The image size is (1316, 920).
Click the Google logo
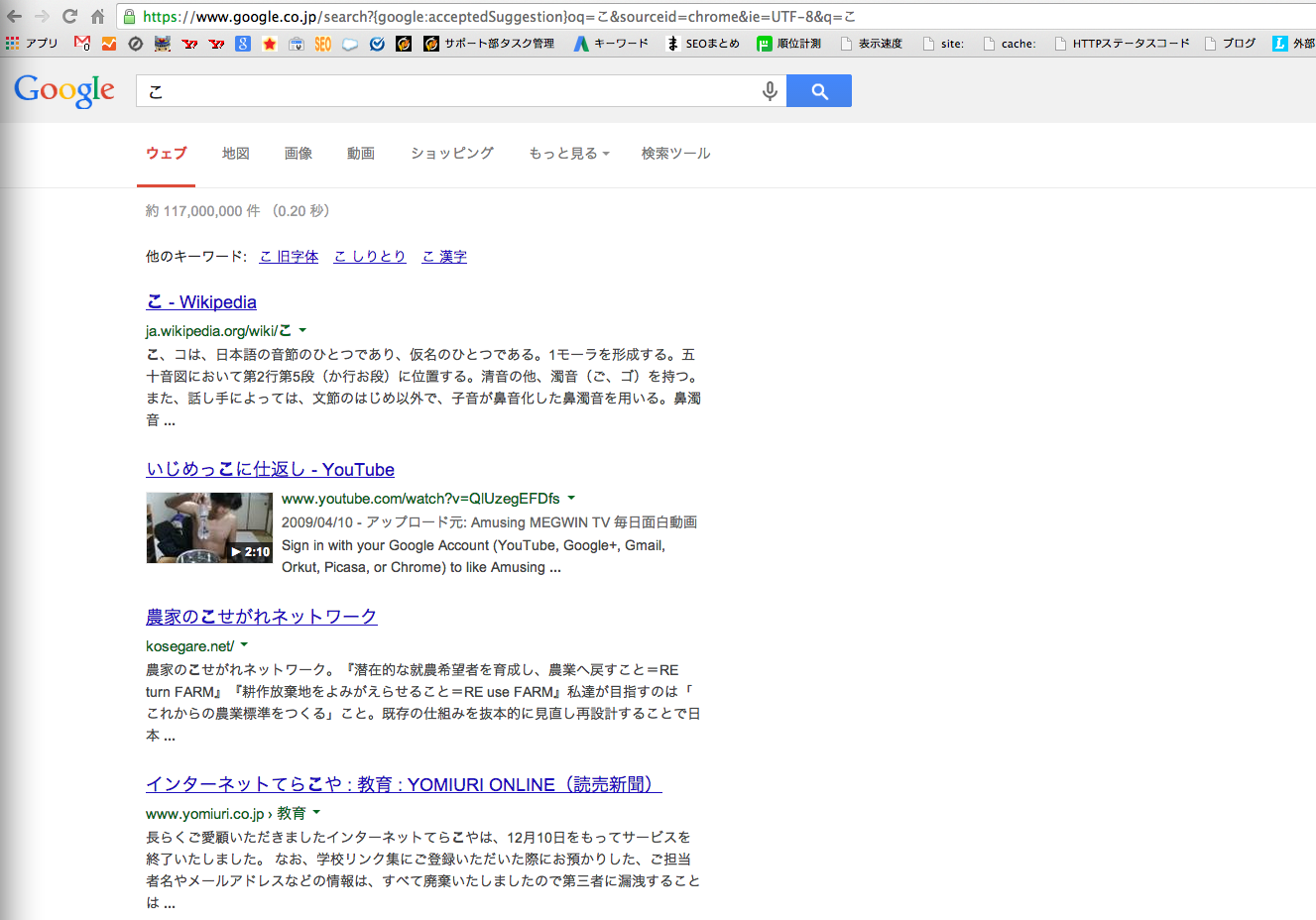tap(64, 91)
